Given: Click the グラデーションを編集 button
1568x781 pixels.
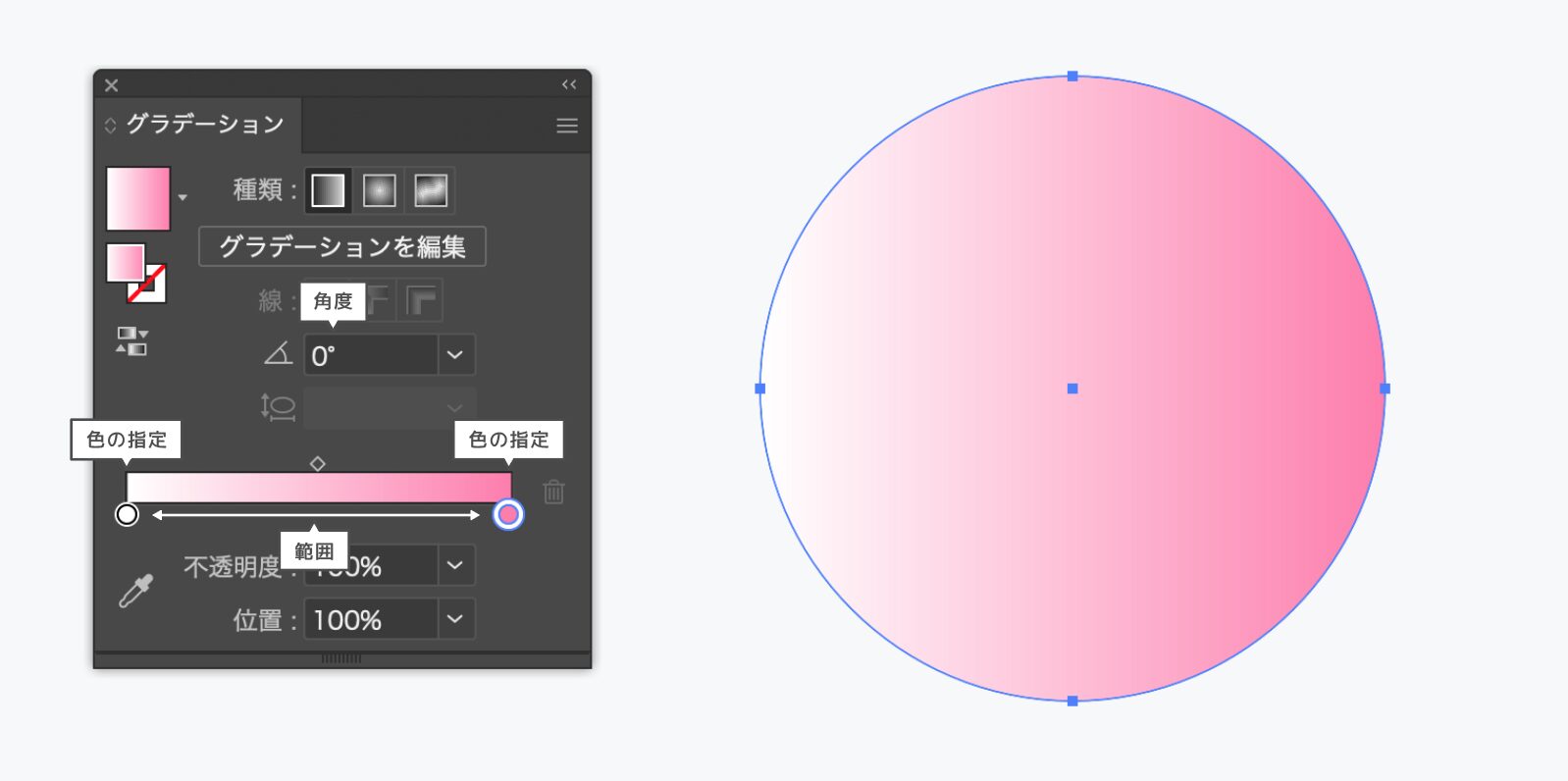Looking at the screenshot, I should pyautogui.click(x=341, y=246).
